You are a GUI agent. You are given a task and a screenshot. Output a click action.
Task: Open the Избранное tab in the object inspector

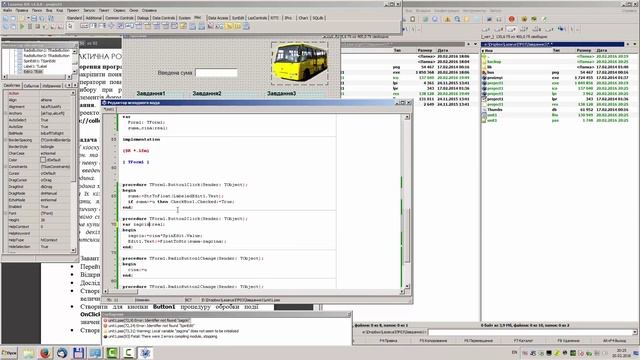(51, 86)
